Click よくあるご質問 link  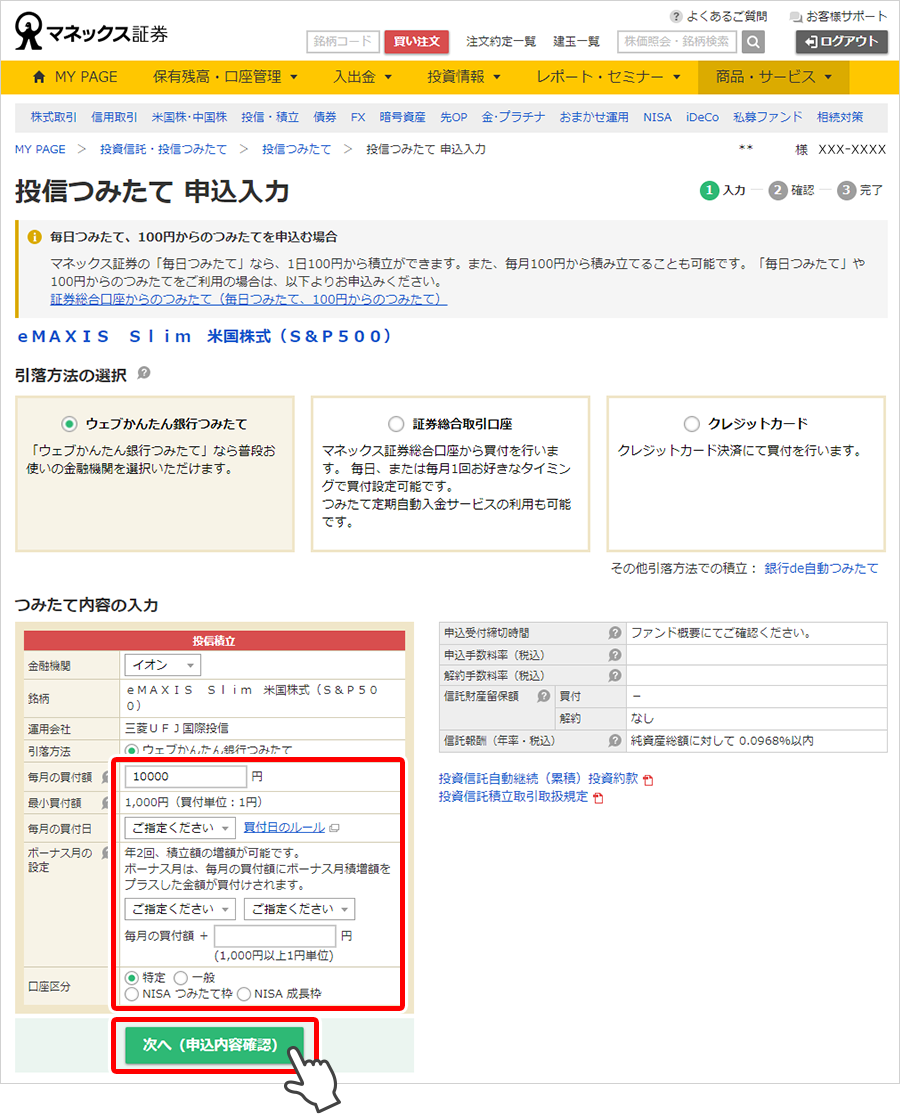click(x=727, y=16)
